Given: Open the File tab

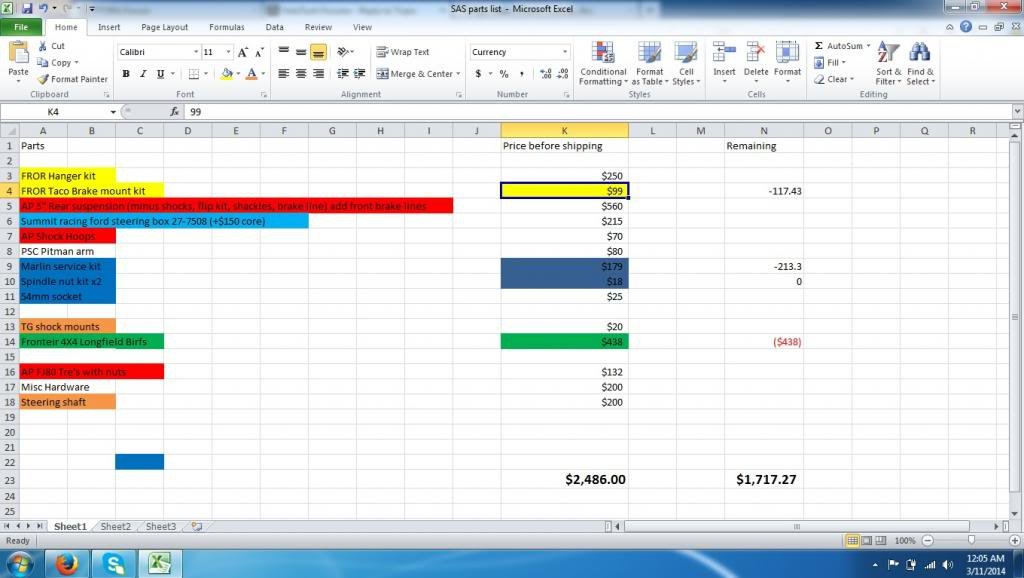Looking at the screenshot, I should pyautogui.click(x=21, y=27).
